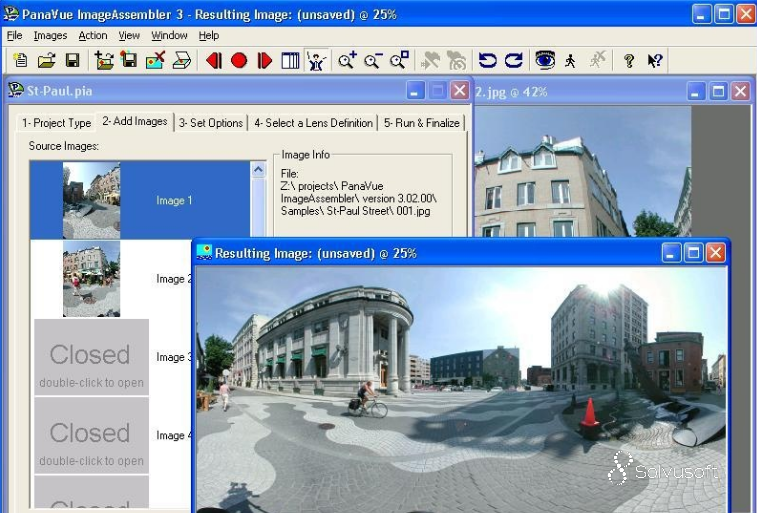Switch to 4- Select a Lens Definition tab
The image size is (757, 513).
(x=313, y=123)
